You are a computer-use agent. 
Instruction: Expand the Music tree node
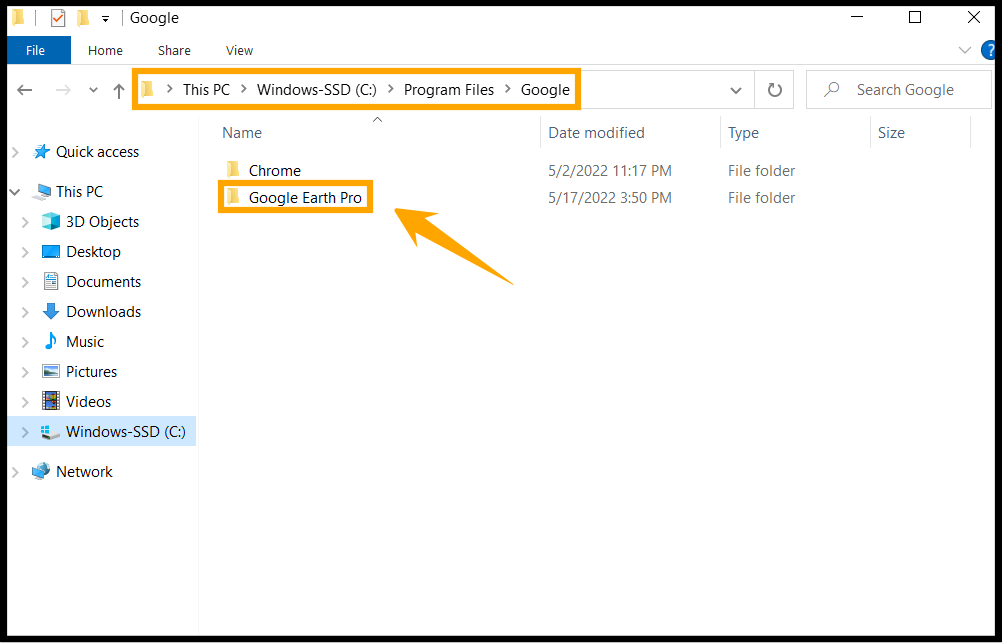[x=26, y=342]
